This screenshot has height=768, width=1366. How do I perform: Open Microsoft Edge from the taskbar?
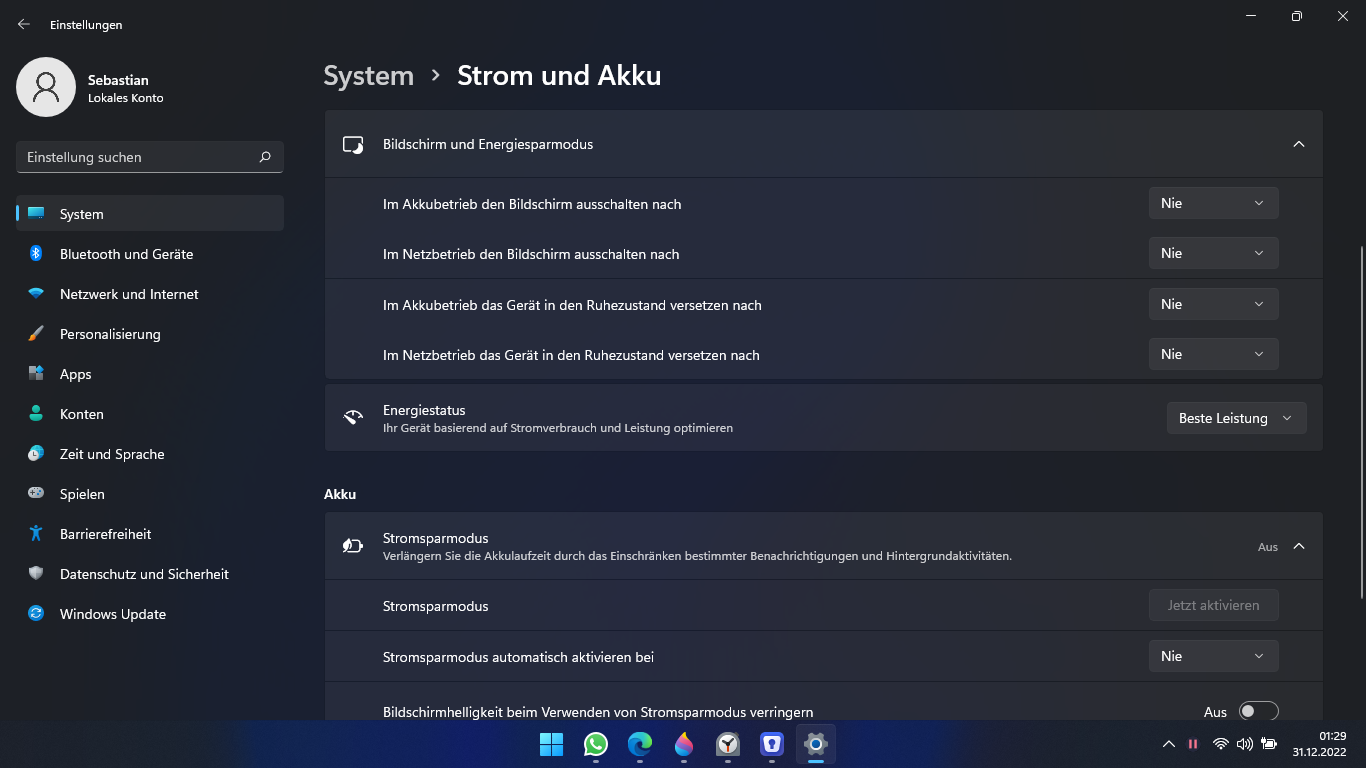[x=640, y=744]
